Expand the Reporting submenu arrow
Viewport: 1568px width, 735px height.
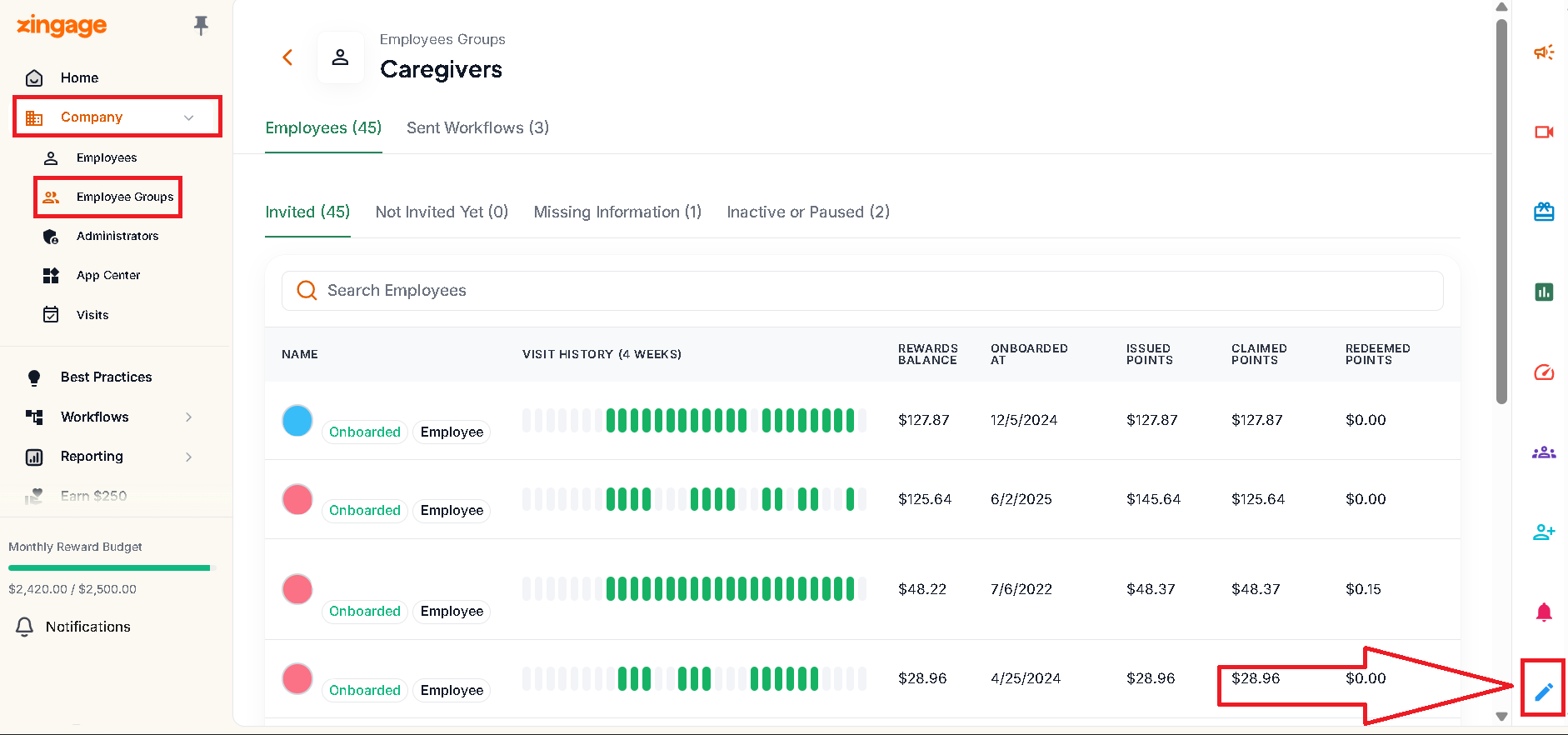click(189, 457)
